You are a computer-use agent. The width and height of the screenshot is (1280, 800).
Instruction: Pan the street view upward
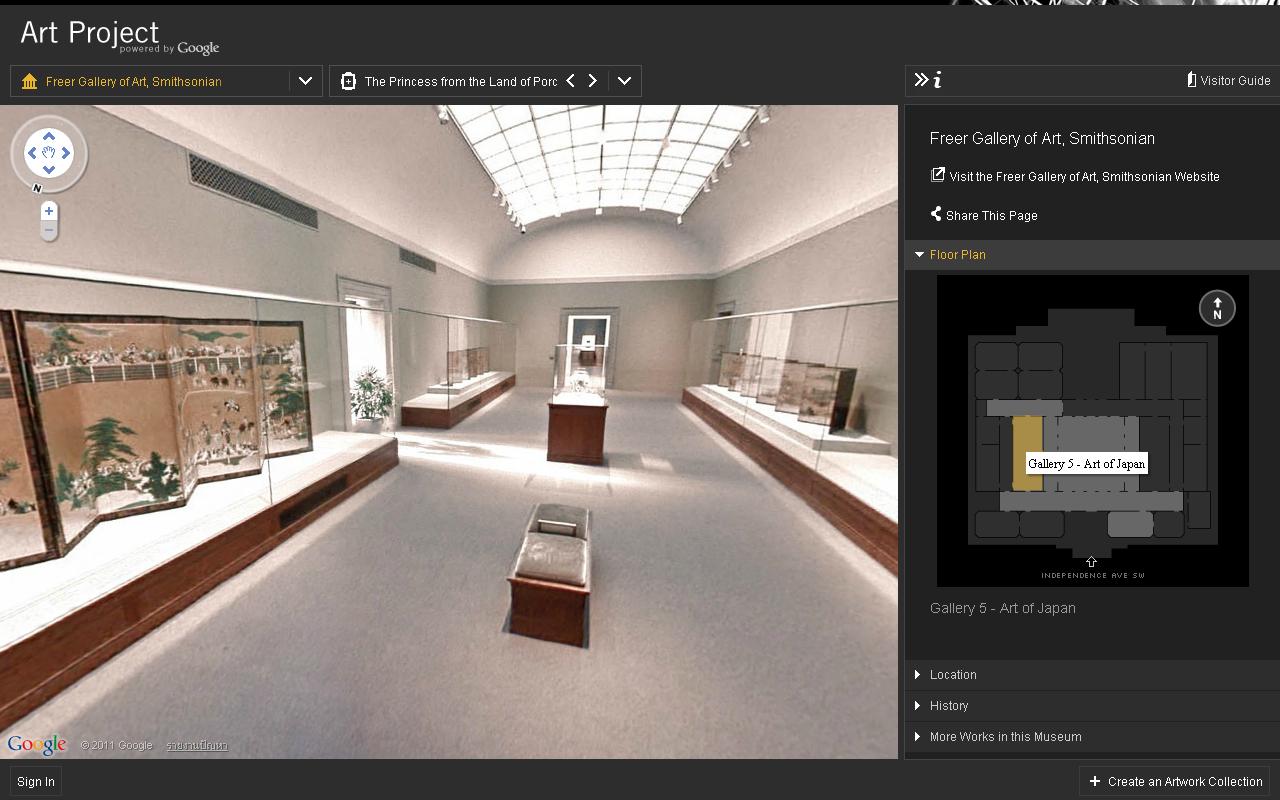coord(49,136)
